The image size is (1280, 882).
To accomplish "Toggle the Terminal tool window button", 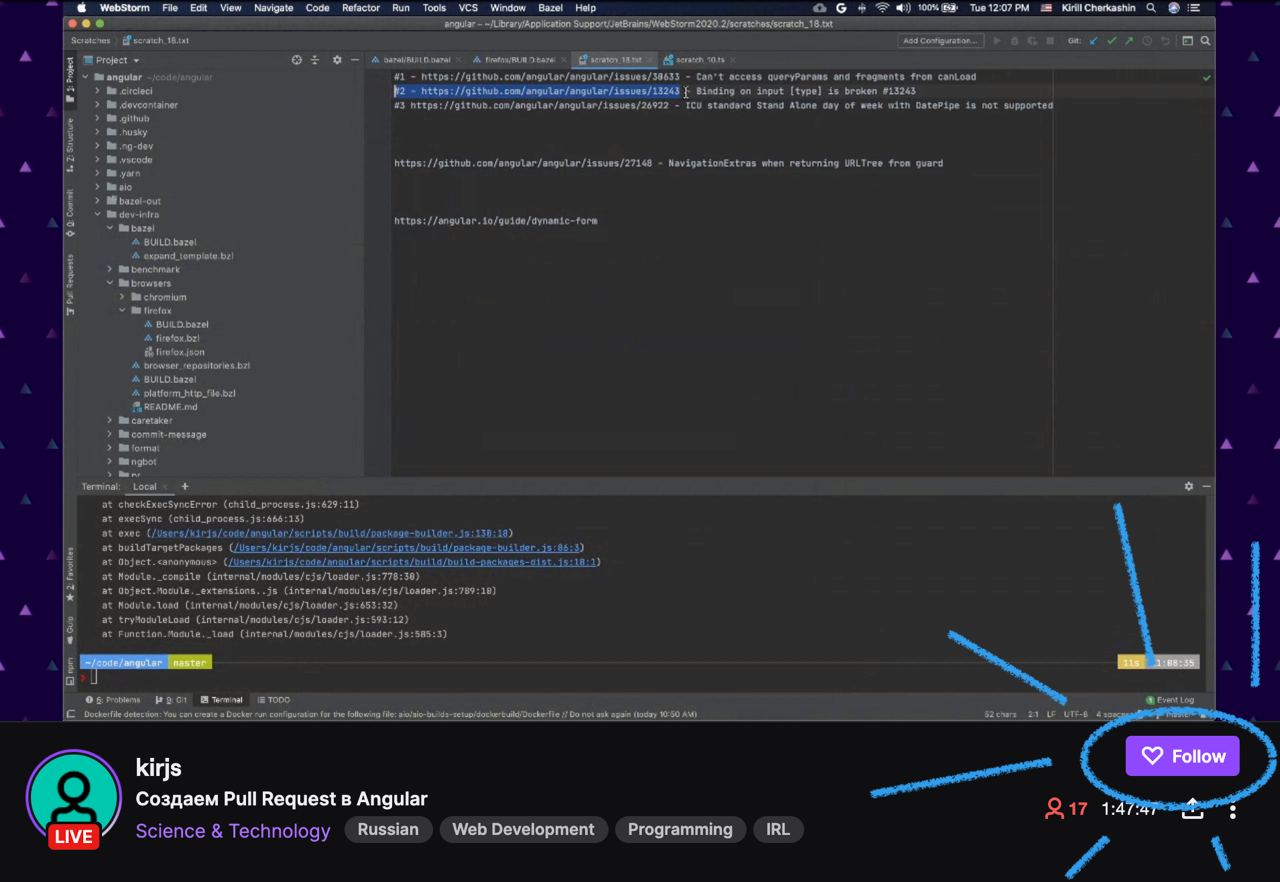I will (x=221, y=700).
